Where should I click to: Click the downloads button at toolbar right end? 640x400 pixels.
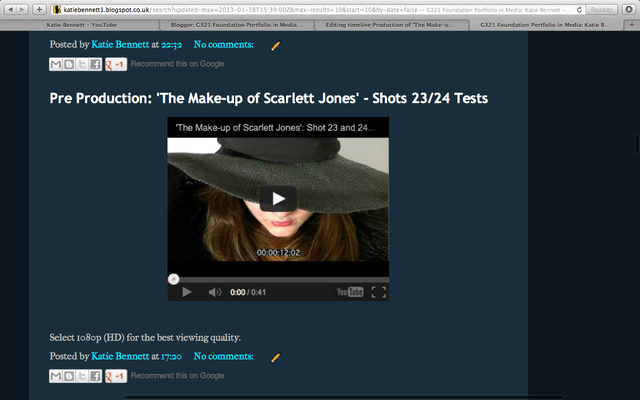(629, 9)
